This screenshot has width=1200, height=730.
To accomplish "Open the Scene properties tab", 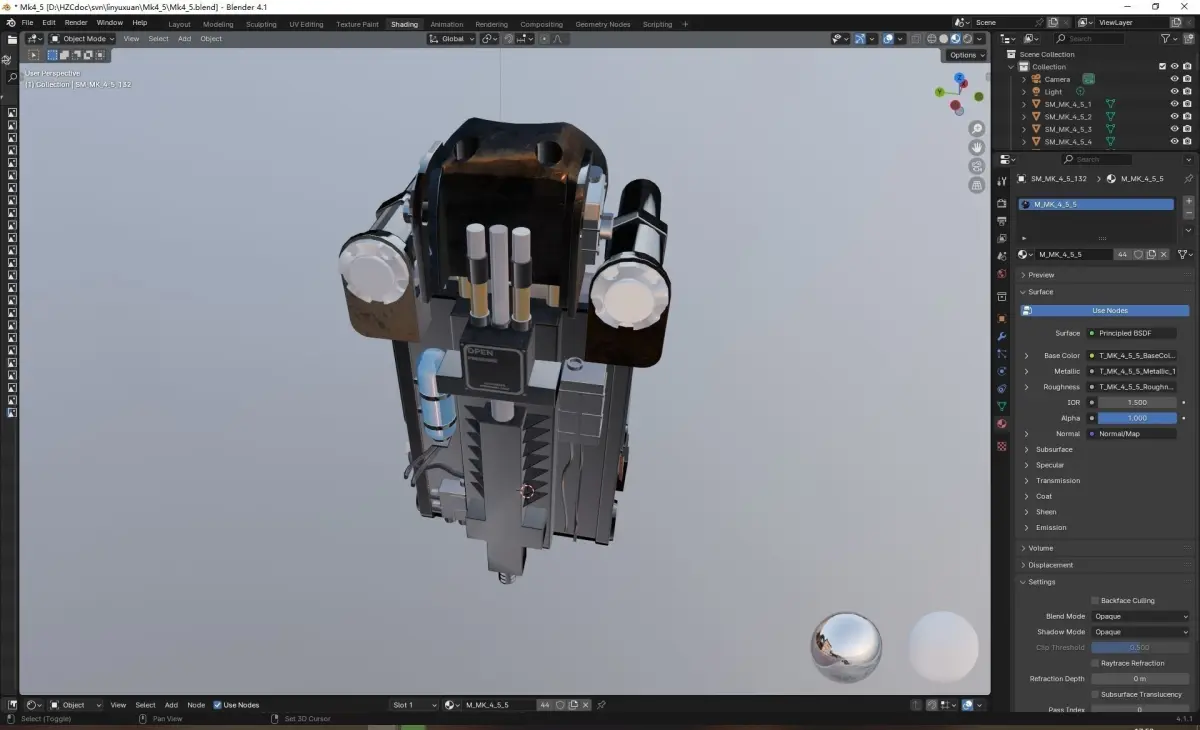I will pos(1002,256).
